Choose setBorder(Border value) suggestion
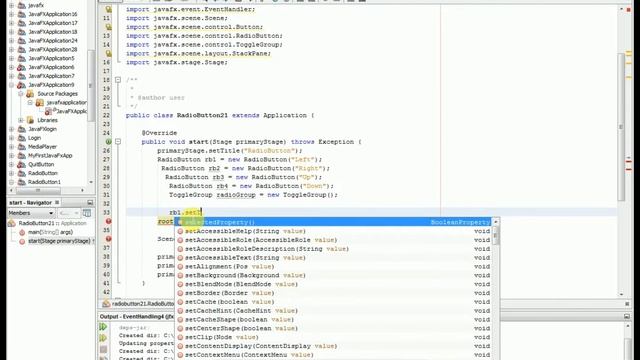This screenshot has width=640, height=360. tap(333, 293)
